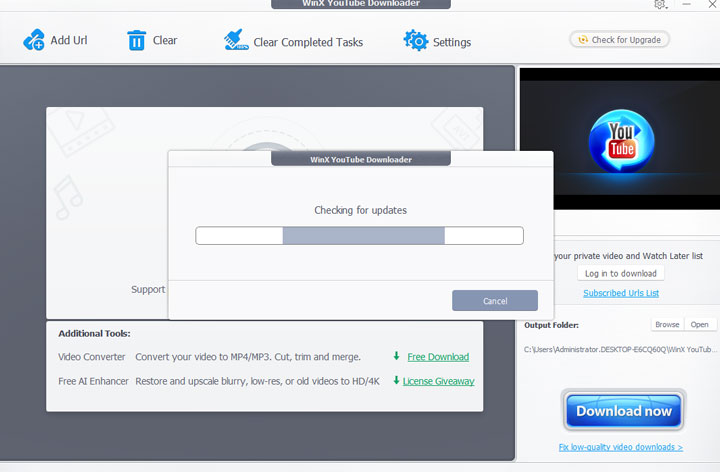
Task: Click the output folder path text
Action: pyautogui.click(x=618, y=349)
